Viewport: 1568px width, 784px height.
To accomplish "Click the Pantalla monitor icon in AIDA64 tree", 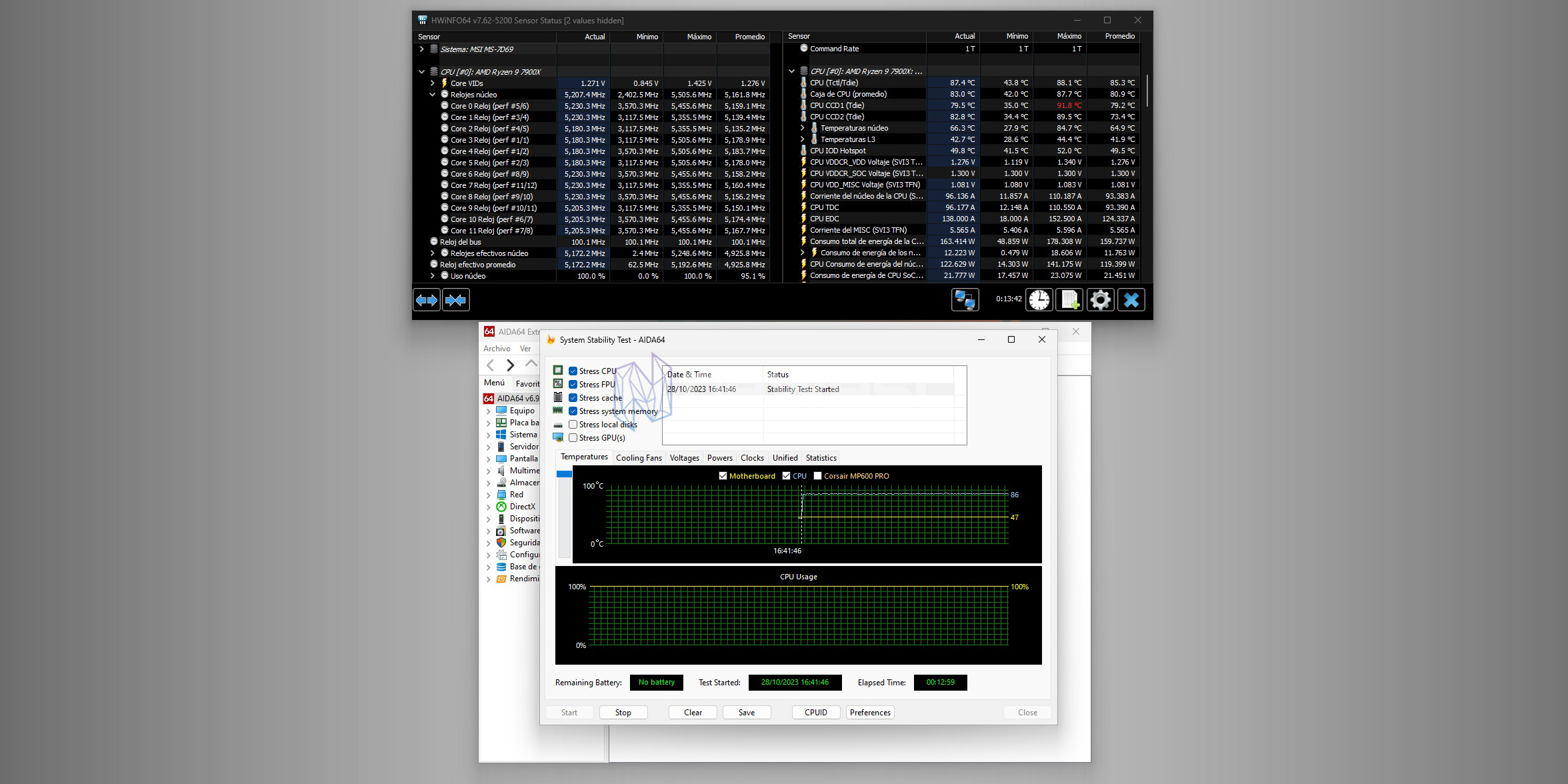I will point(501,459).
